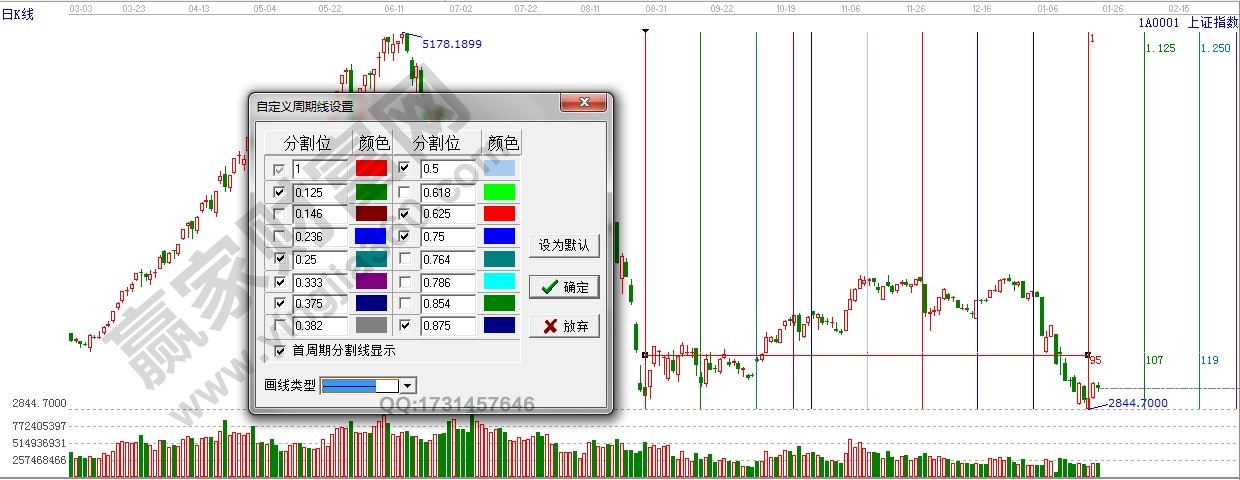The width and height of the screenshot is (1240, 480).
Task: Toggle the 首周期分割线显示 checkbox
Action: pyautogui.click(x=279, y=351)
